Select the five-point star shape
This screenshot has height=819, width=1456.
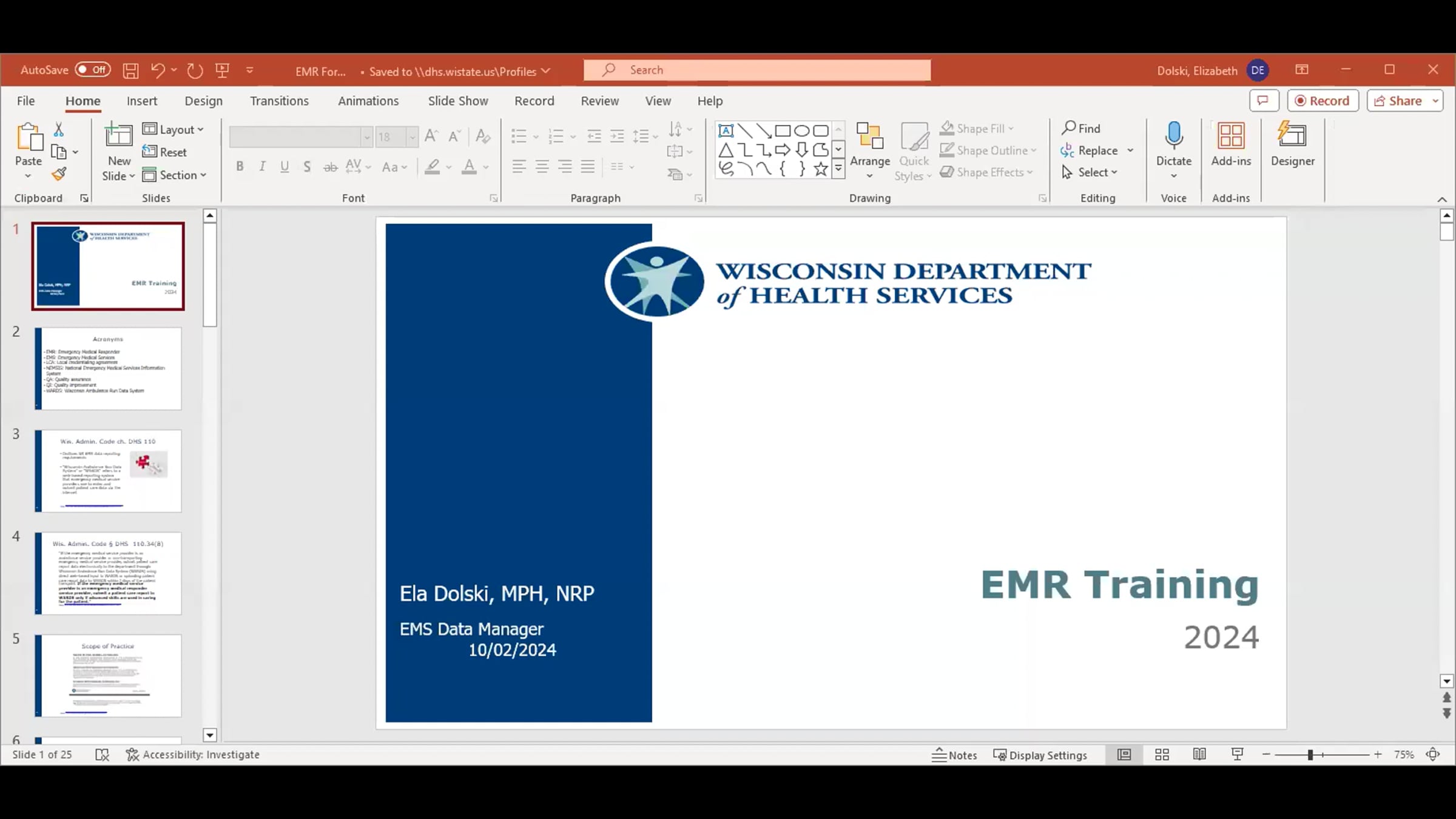coord(821,169)
